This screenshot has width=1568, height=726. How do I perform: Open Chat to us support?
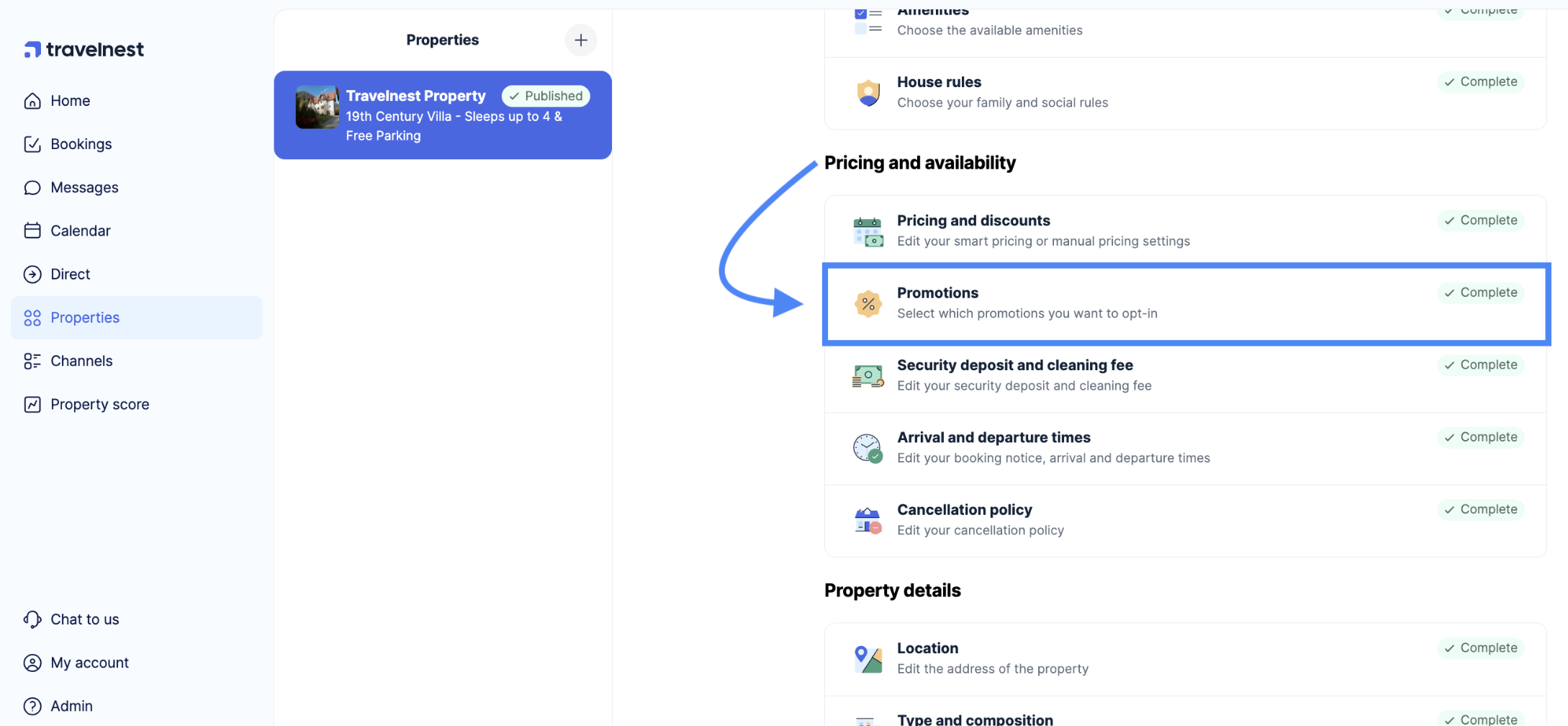(x=84, y=619)
